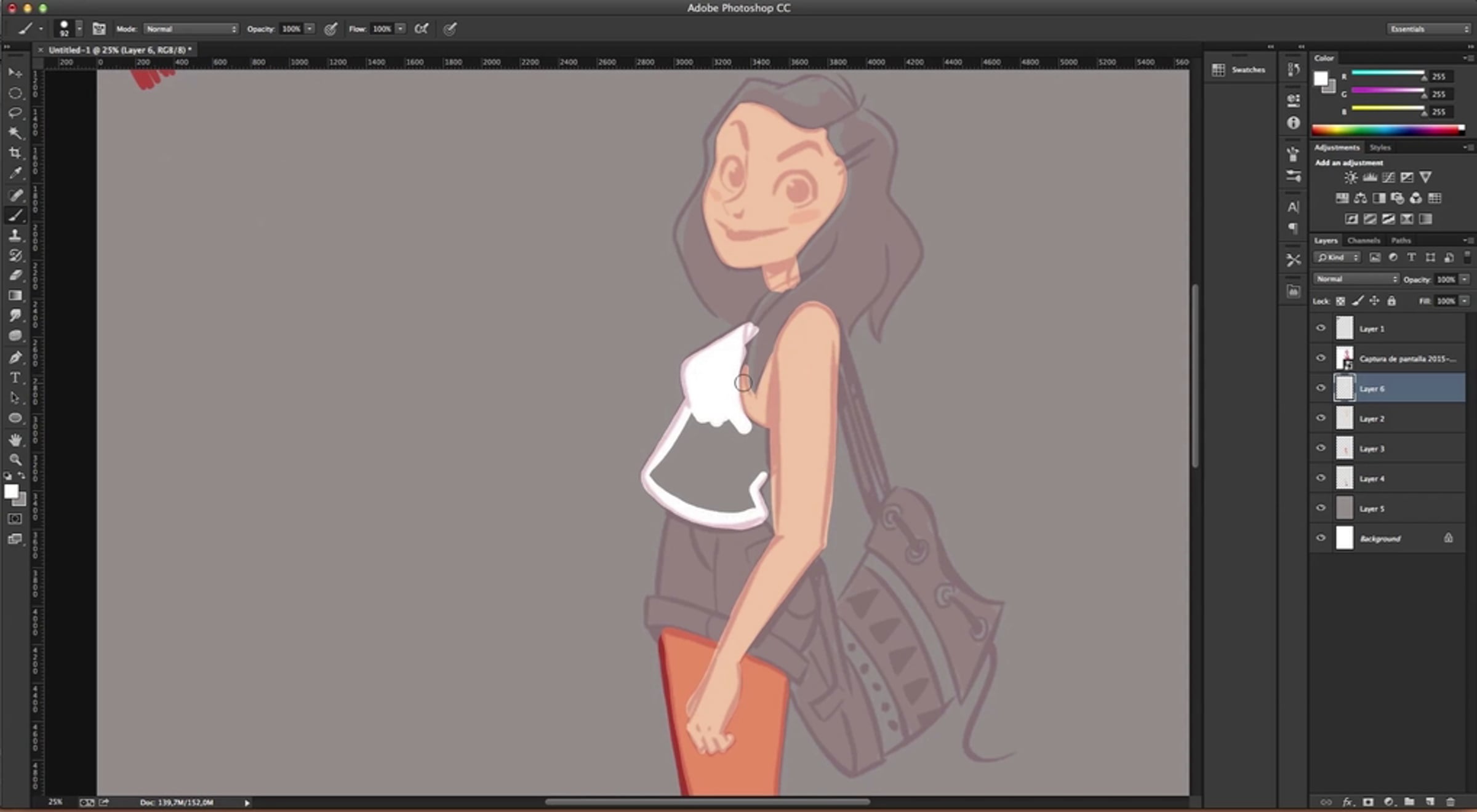Screen dimensions: 1477x812
Task: Select the Zoom tool
Action: [15, 460]
